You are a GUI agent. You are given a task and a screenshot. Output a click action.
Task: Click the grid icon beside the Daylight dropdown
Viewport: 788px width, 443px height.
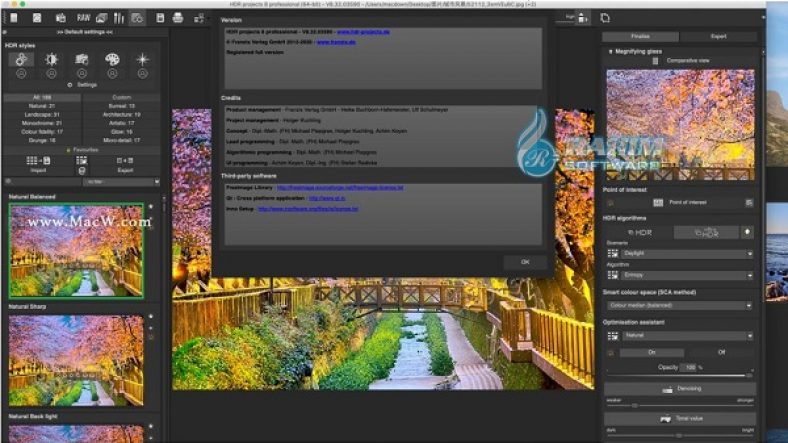pos(613,254)
